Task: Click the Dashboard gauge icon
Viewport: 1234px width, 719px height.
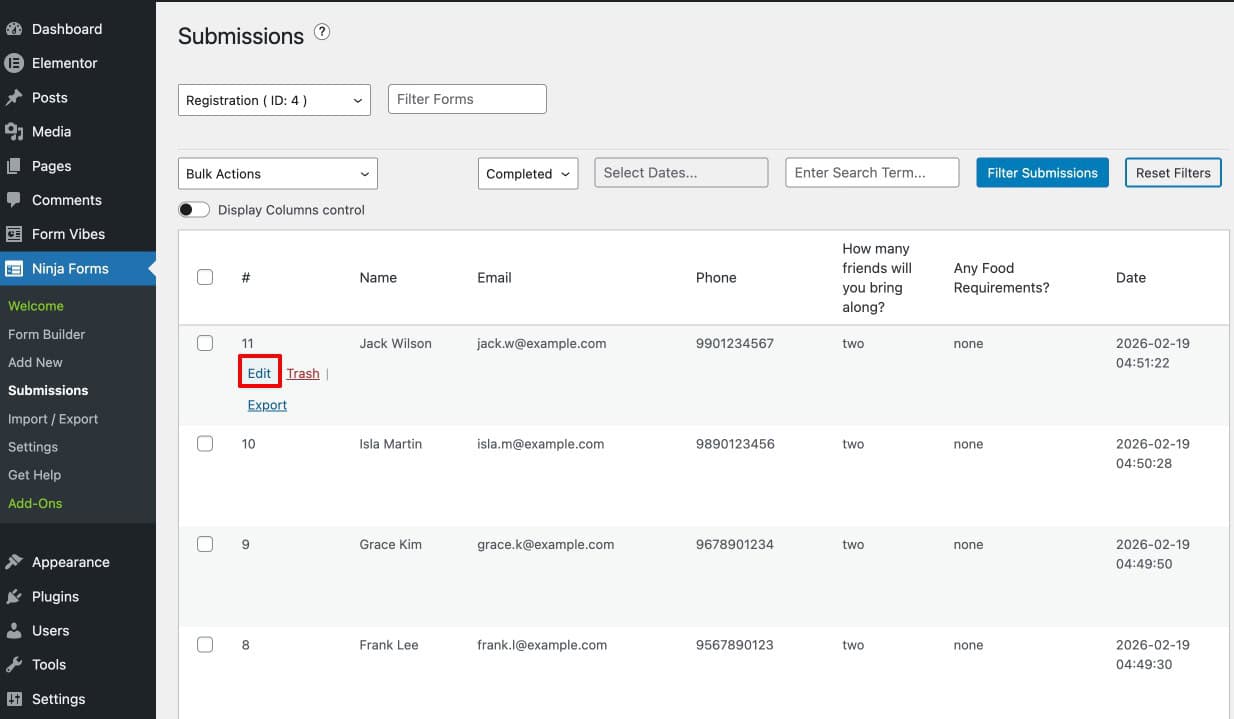Action: tap(14, 29)
